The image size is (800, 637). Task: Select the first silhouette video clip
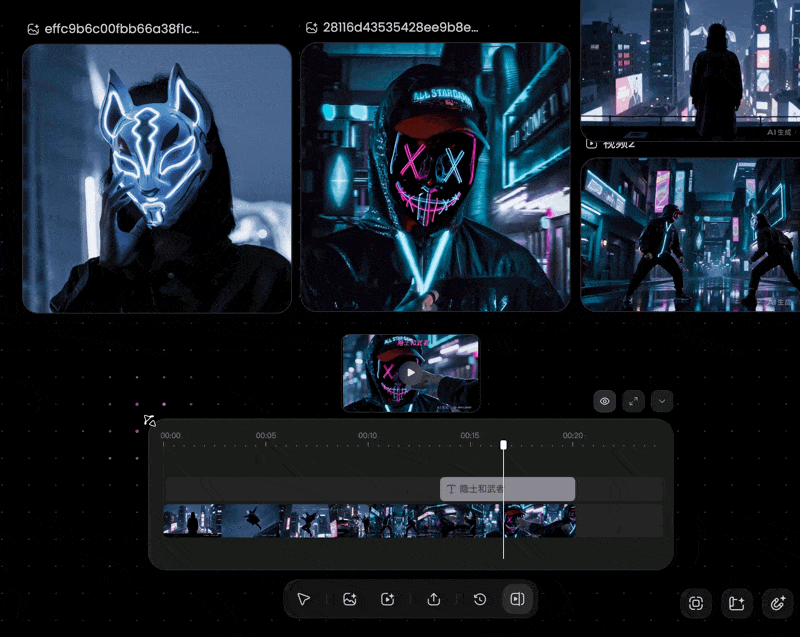[192, 520]
